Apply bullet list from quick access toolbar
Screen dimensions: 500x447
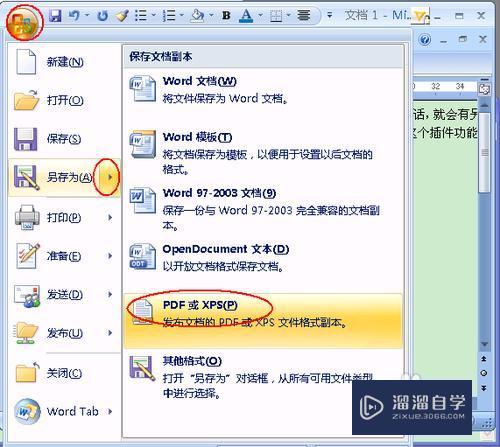[x=141, y=15]
